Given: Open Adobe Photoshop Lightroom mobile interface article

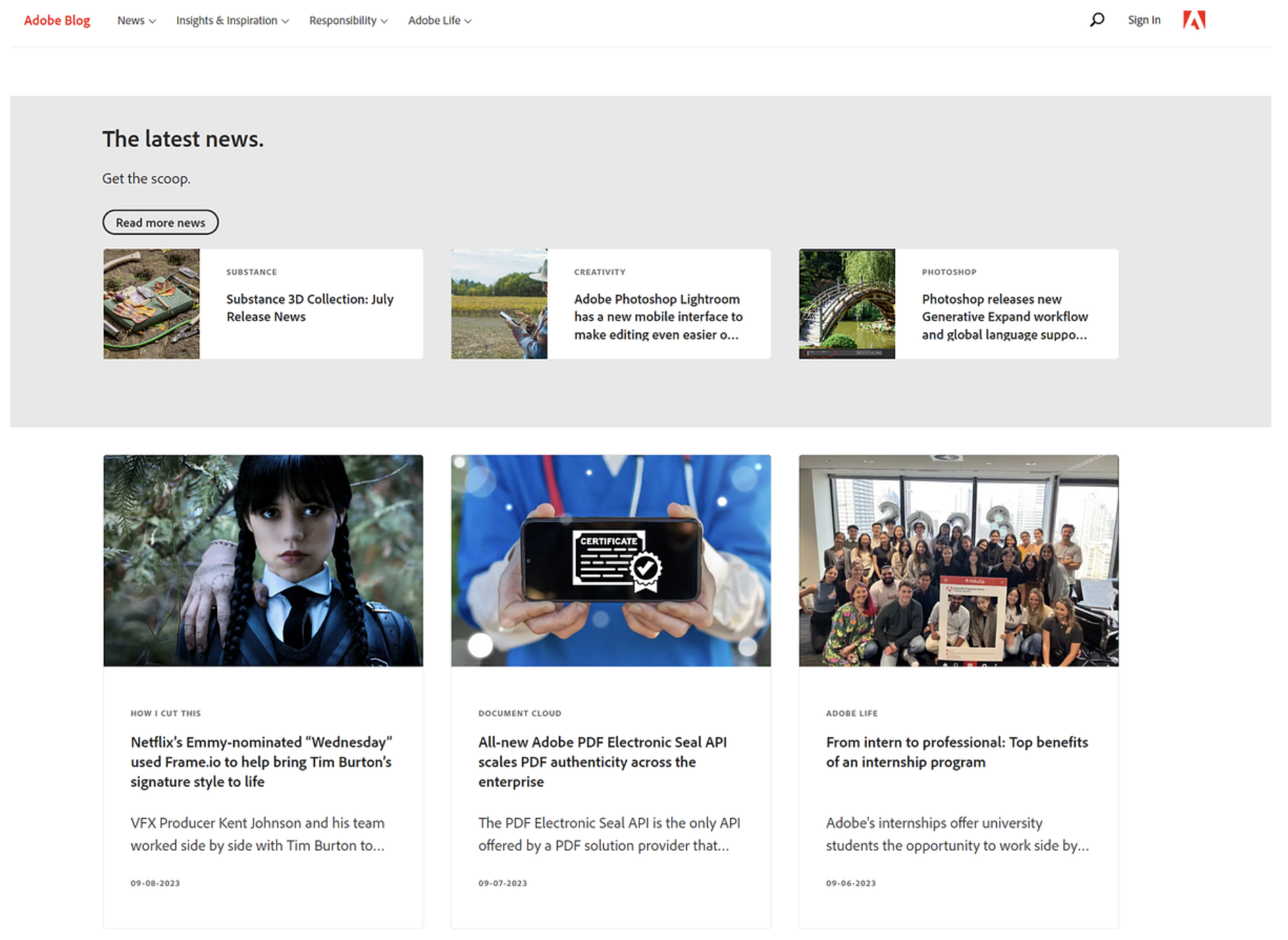Looking at the screenshot, I should point(658,316).
